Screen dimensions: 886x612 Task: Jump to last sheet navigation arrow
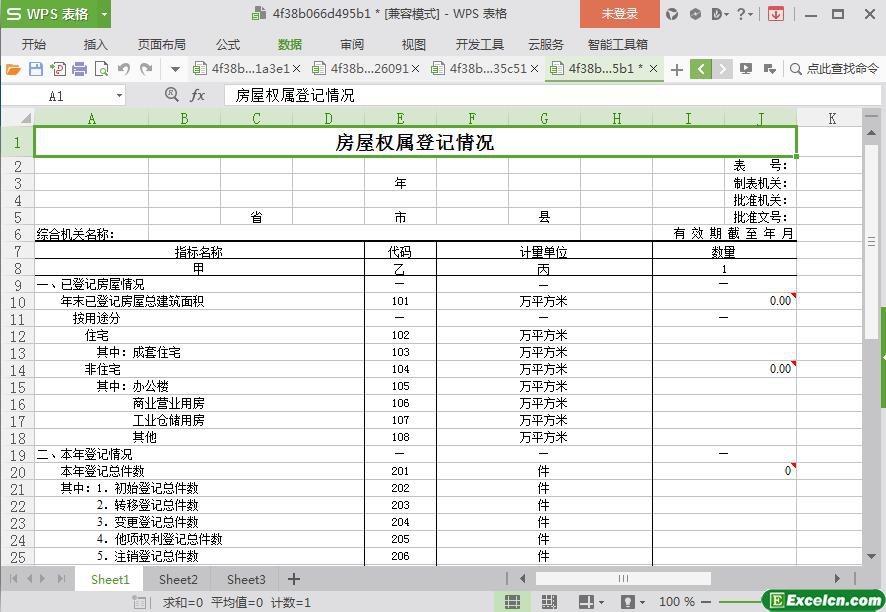click(x=61, y=579)
